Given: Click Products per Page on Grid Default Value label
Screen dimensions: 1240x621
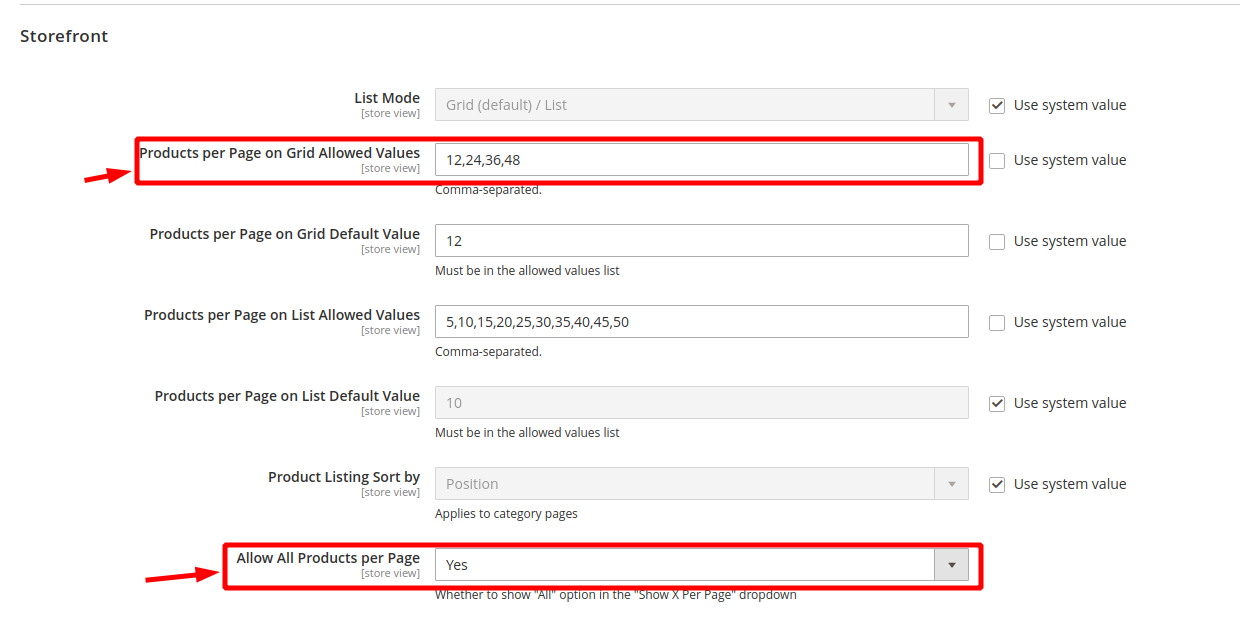Looking at the screenshot, I should click(285, 234).
